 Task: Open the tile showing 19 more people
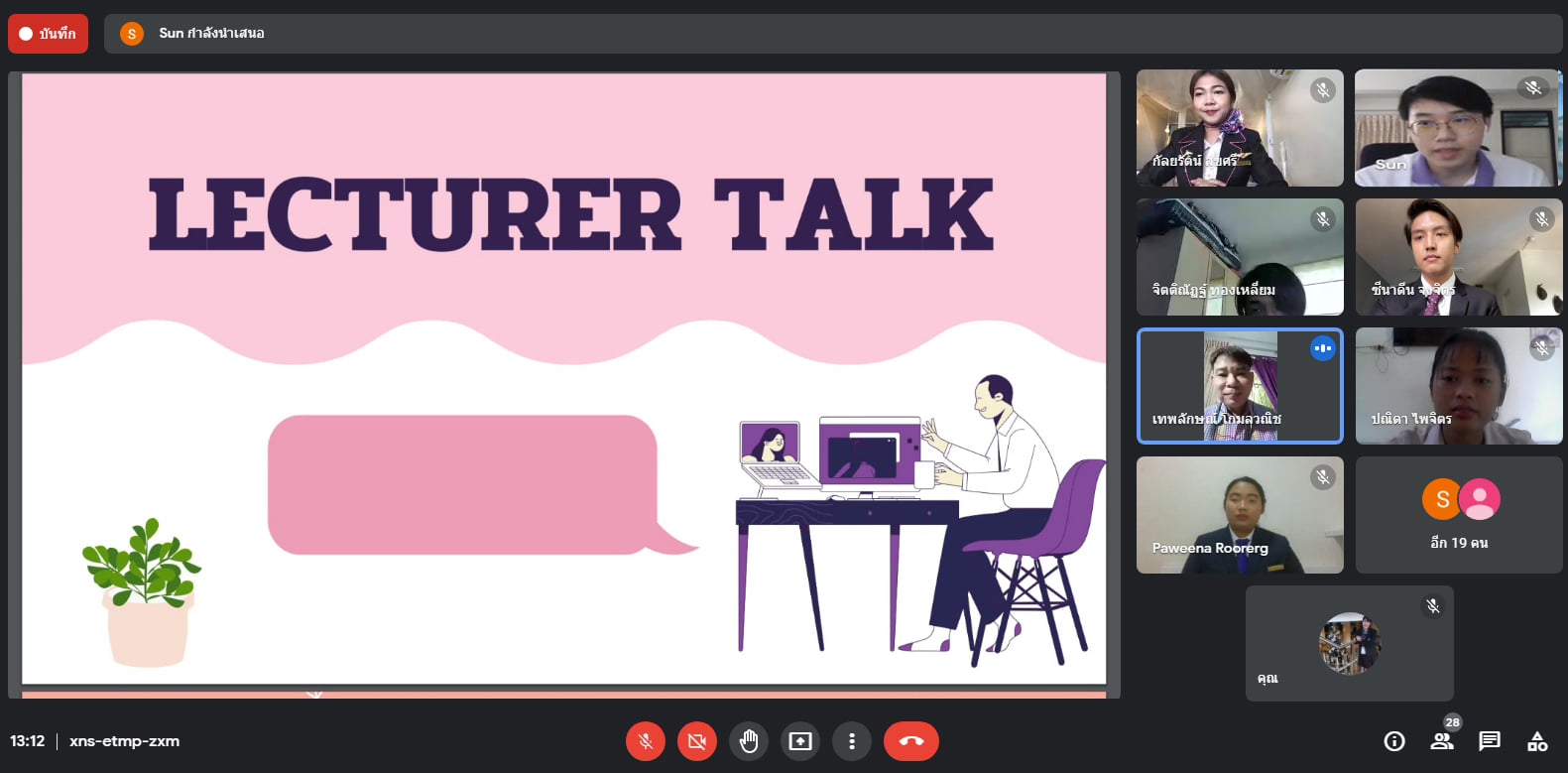coord(1458,515)
